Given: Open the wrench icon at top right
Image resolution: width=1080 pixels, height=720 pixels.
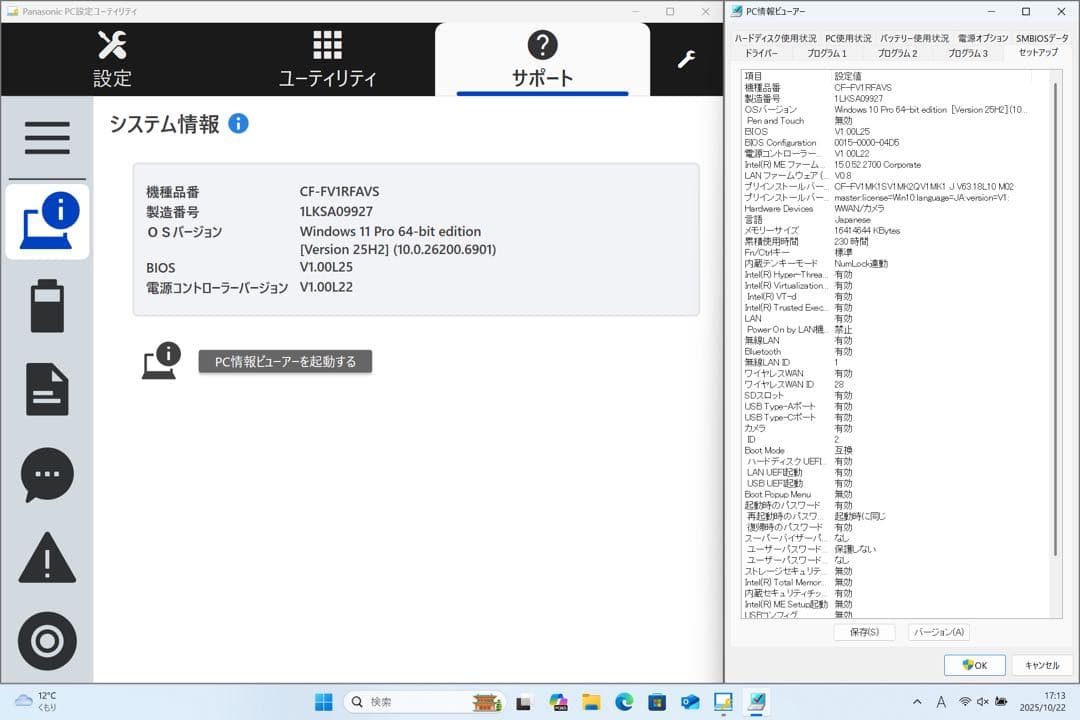Looking at the screenshot, I should click(686, 60).
